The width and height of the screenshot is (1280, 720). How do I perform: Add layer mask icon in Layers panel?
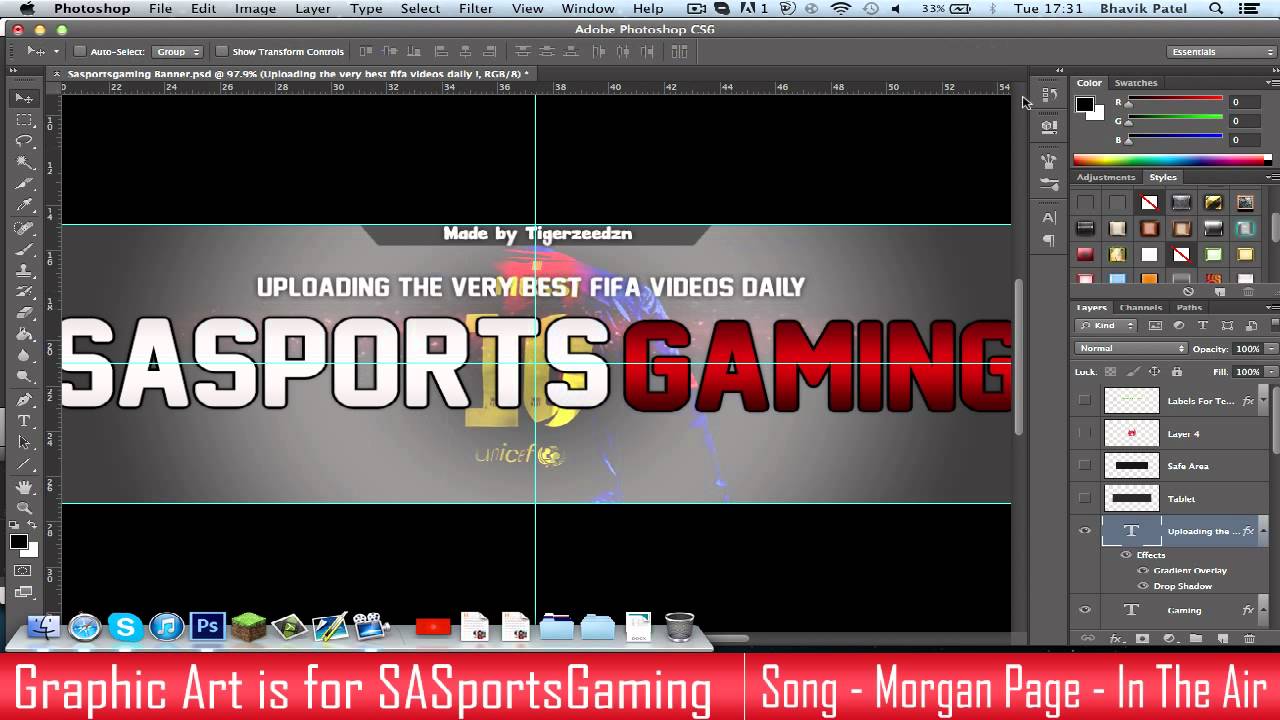(1143, 638)
